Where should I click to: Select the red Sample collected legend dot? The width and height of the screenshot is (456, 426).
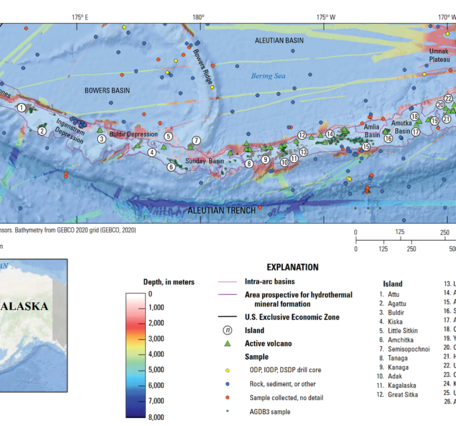click(x=227, y=398)
